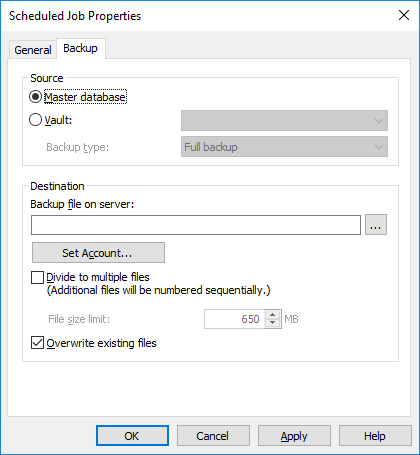
Task: Open Help for this dialog
Action: 375,436
